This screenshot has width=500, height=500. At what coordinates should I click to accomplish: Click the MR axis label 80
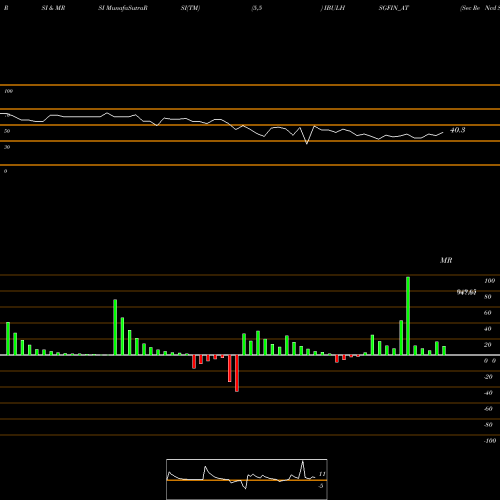tap(488, 297)
